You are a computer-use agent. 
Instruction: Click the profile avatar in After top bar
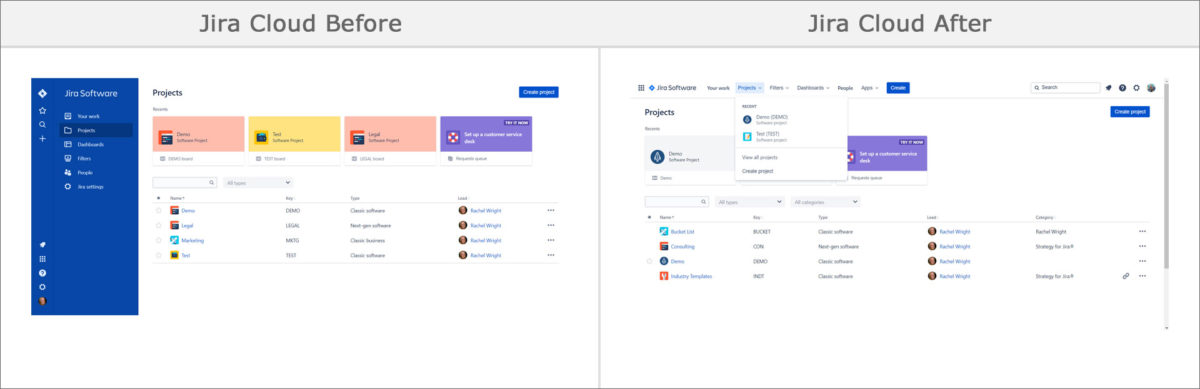1151,88
